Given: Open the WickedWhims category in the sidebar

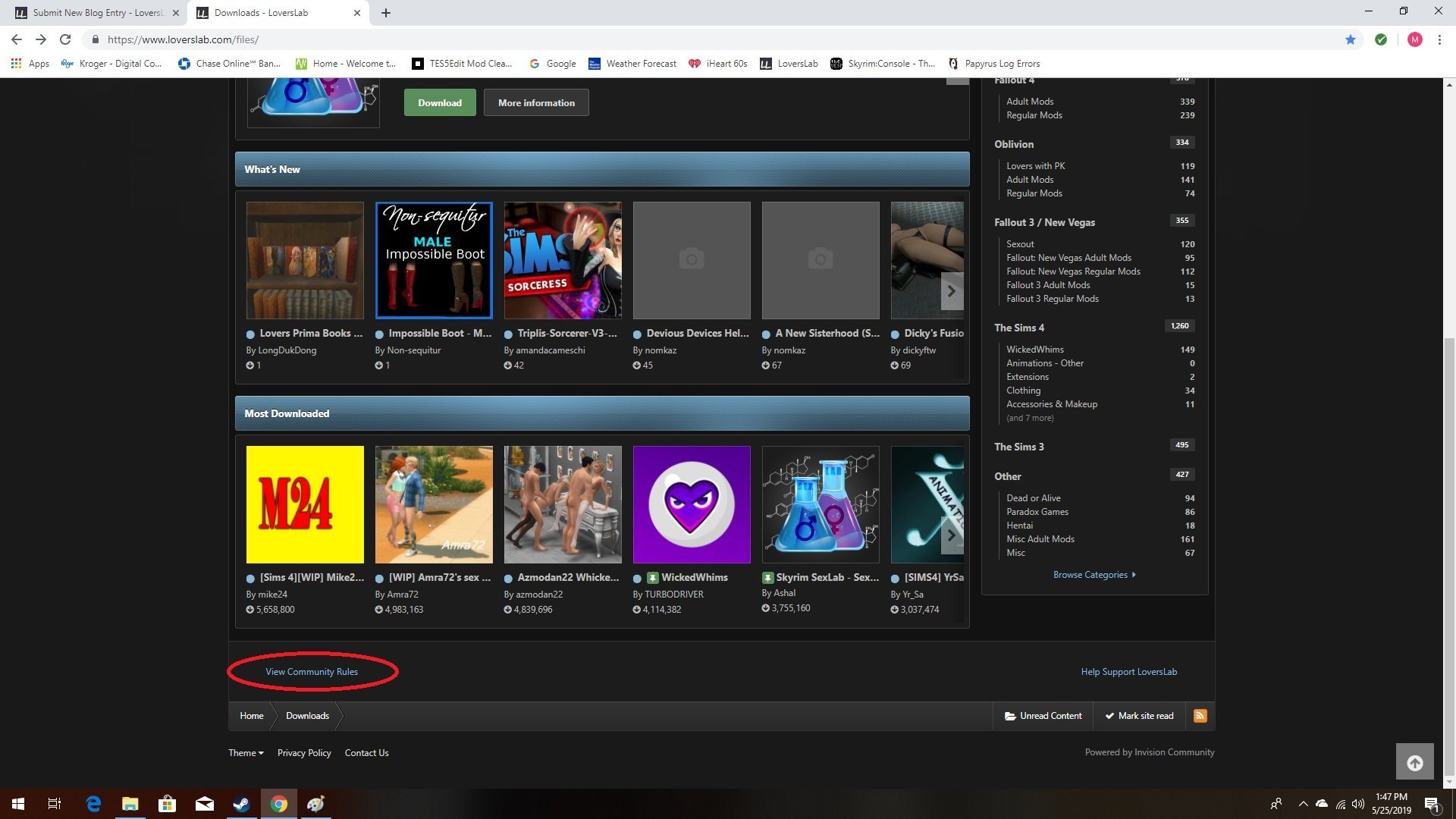Looking at the screenshot, I should point(1035,350).
